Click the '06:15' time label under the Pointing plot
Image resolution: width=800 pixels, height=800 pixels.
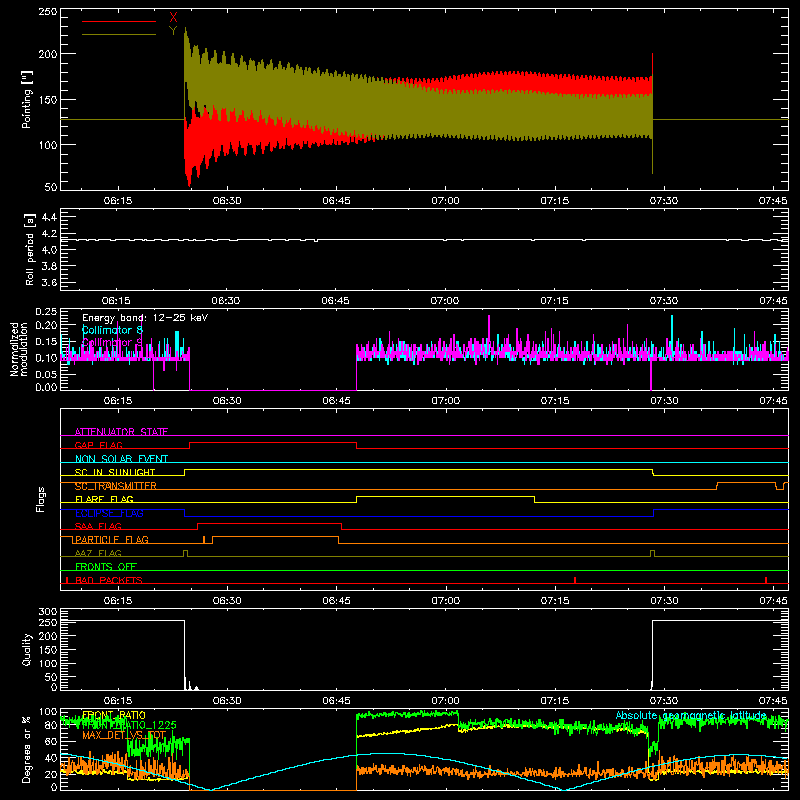coord(118,201)
